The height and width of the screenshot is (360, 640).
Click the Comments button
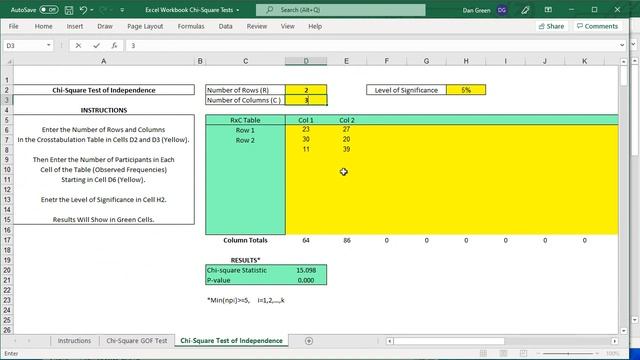[598, 26]
